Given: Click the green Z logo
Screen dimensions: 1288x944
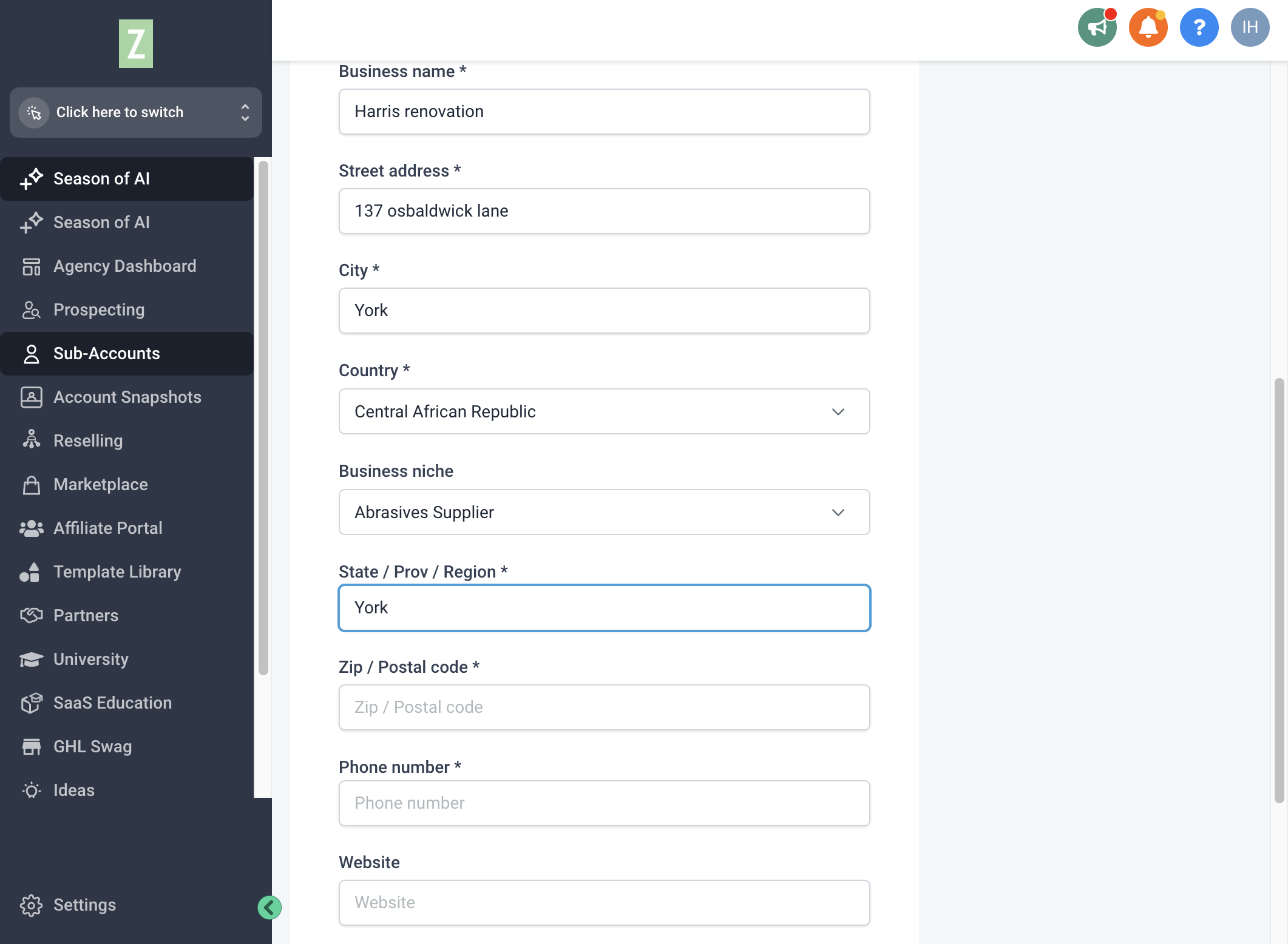Looking at the screenshot, I should click(136, 44).
